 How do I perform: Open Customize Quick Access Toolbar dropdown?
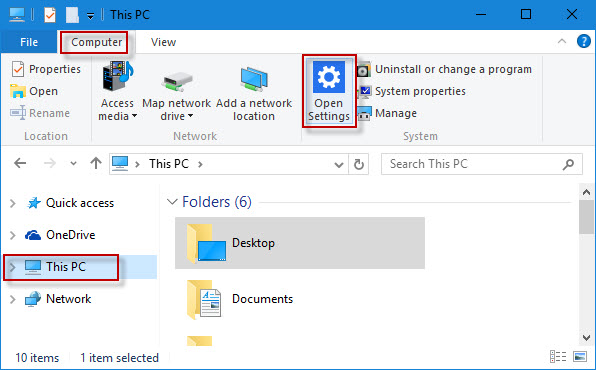point(90,16)
